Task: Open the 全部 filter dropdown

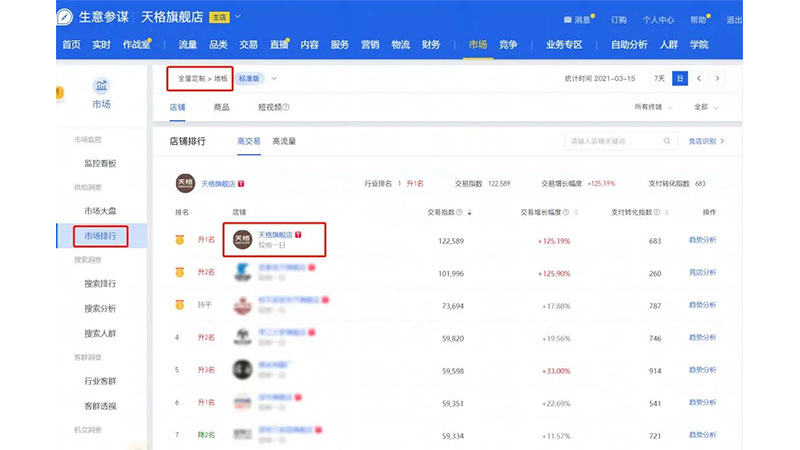Action: (705, 107)
